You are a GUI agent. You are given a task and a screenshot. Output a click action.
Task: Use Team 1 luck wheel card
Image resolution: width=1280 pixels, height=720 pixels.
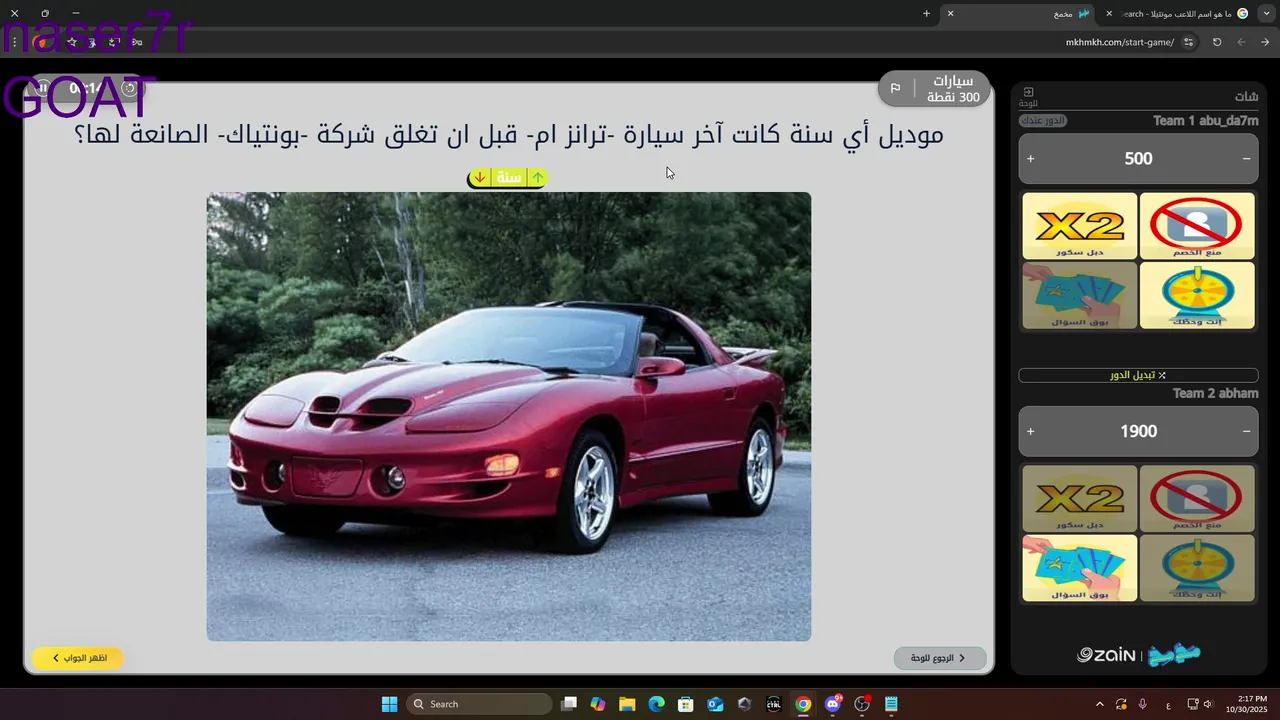coord(1197,295)
